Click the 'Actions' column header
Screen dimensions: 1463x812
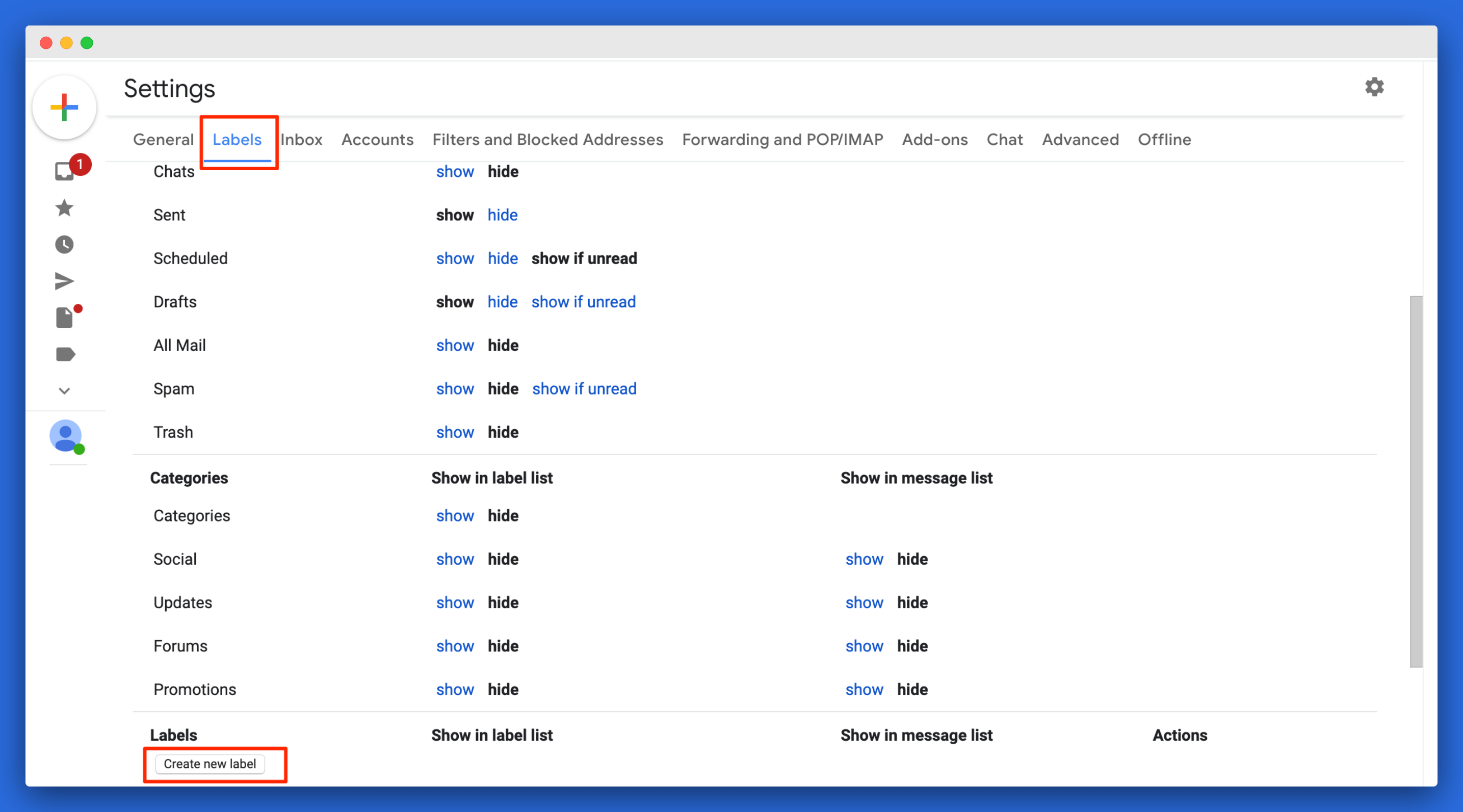click(1179, 736)
